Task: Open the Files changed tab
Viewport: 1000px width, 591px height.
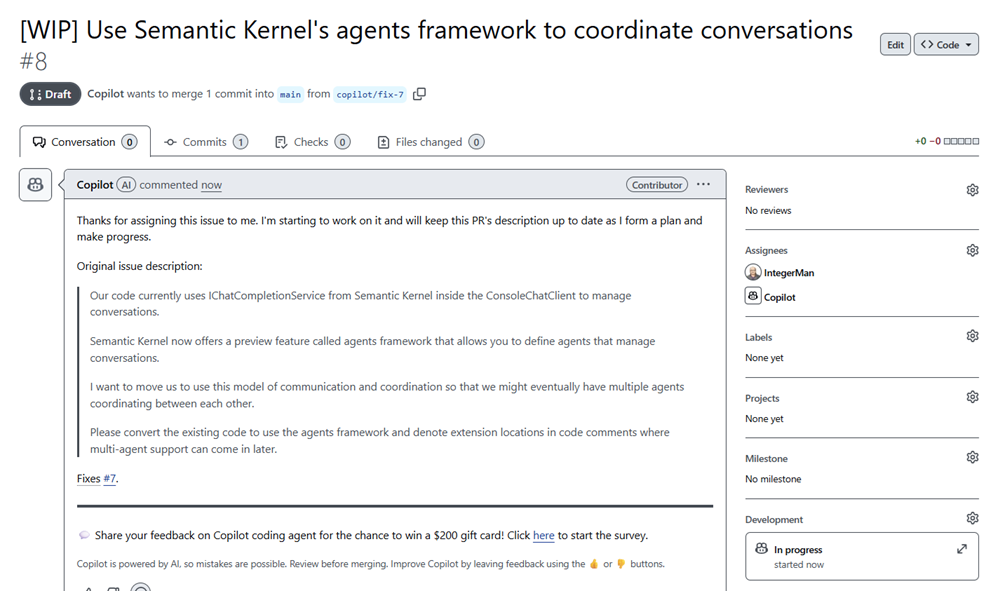Action: click(x=430, y=142)
